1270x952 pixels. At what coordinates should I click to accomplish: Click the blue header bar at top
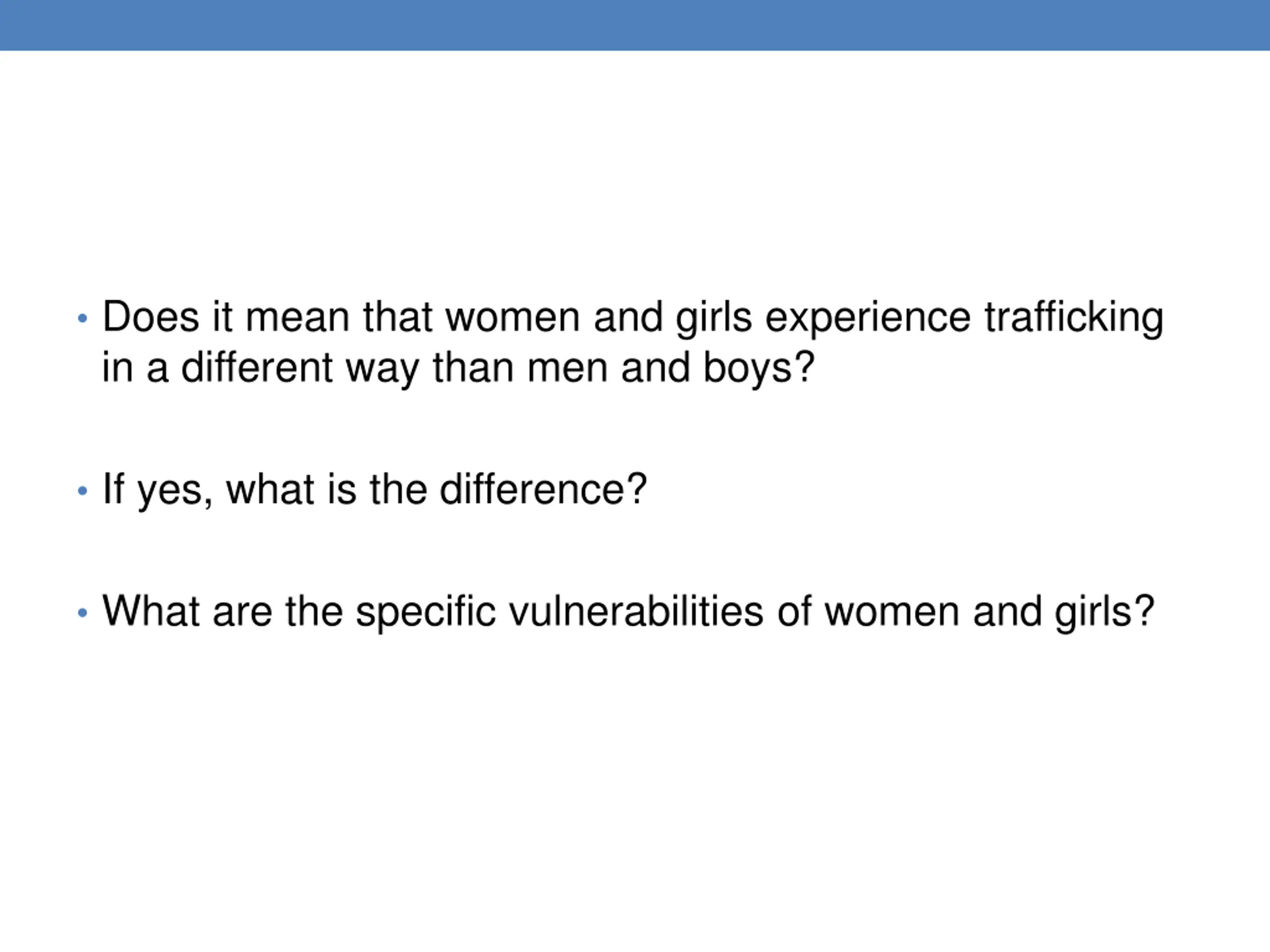pos(635,25)
